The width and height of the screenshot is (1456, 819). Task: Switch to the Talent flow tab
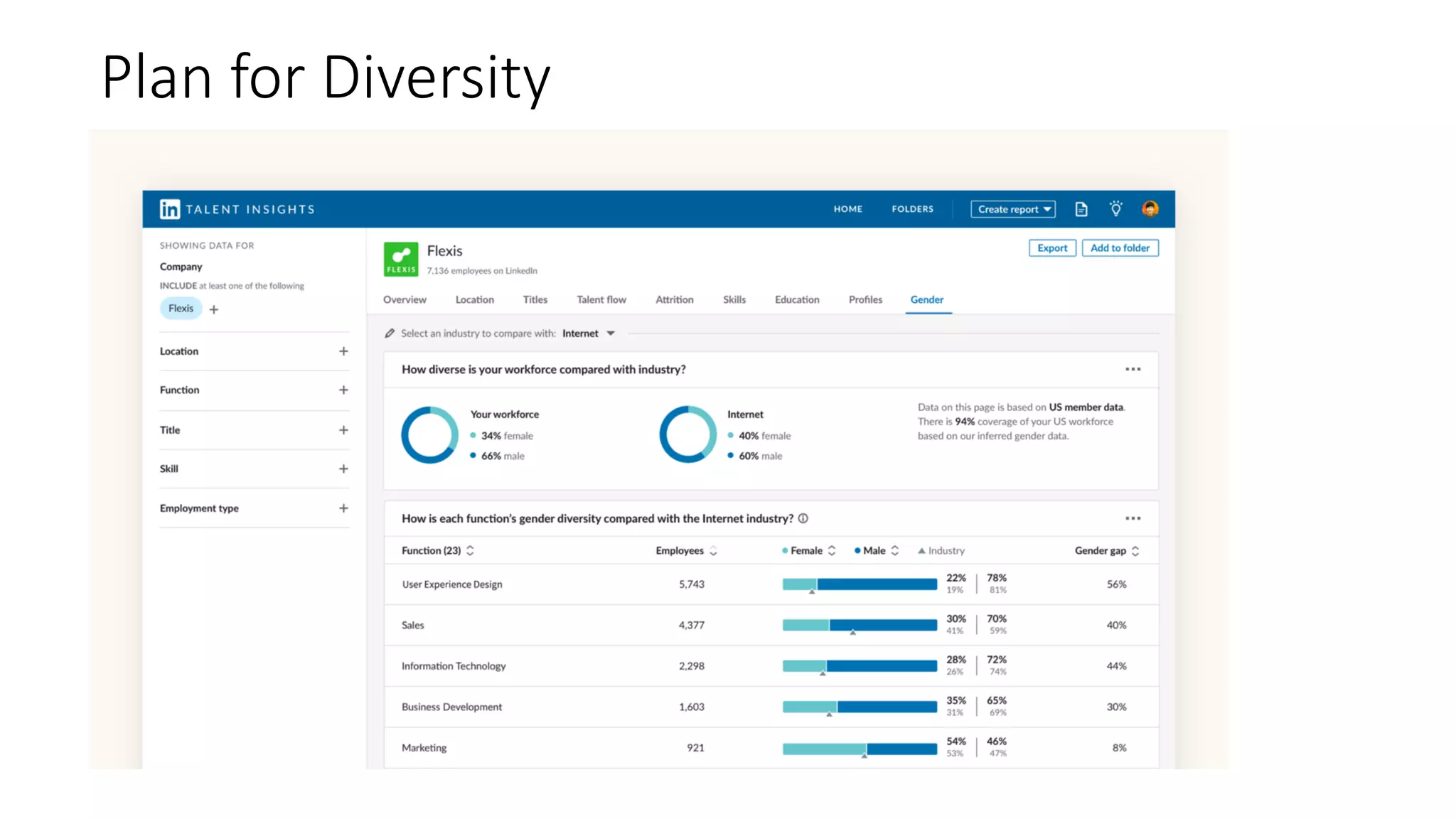[601, 300]
